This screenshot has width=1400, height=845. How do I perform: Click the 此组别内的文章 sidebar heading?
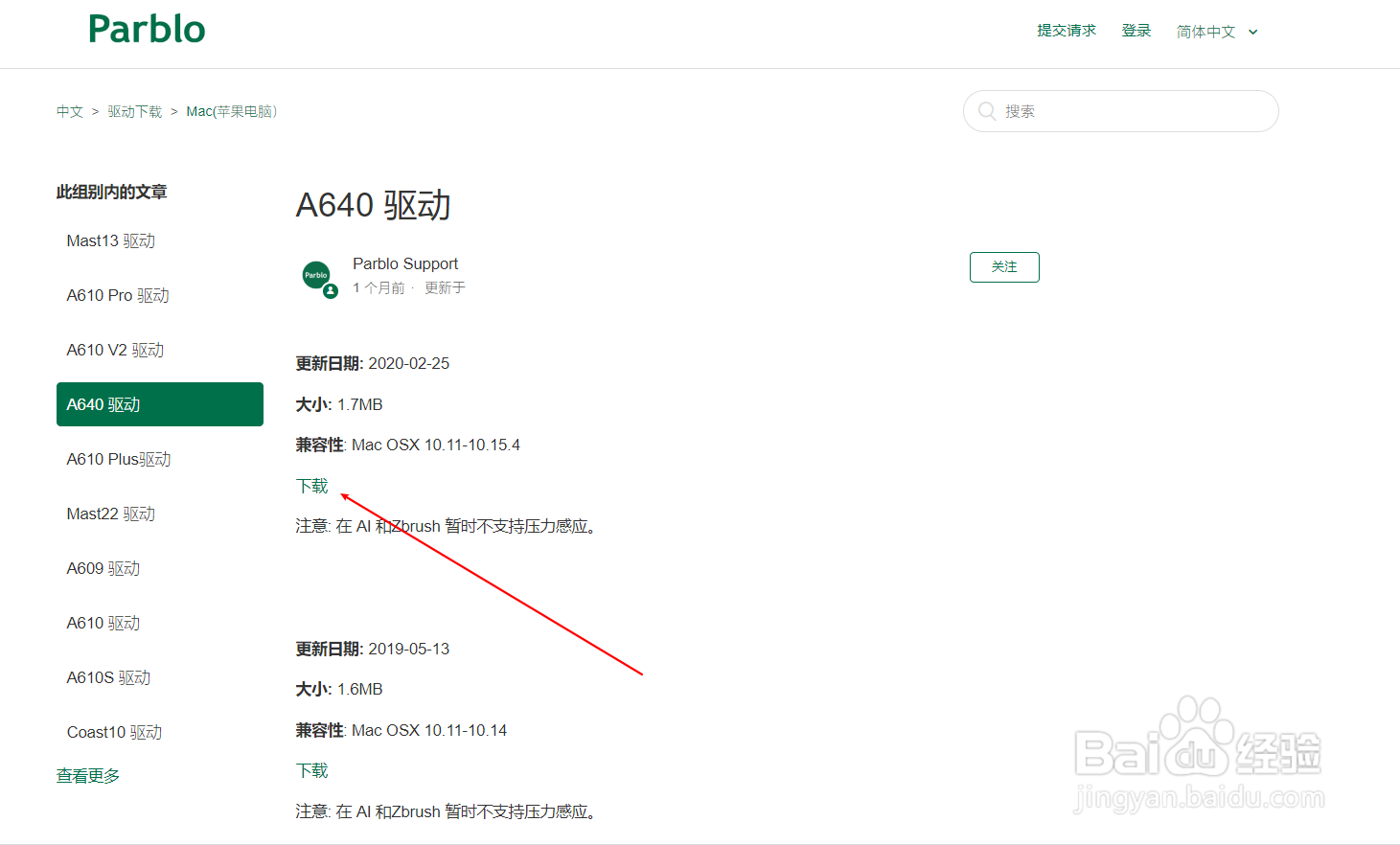(x=112, y=192)
